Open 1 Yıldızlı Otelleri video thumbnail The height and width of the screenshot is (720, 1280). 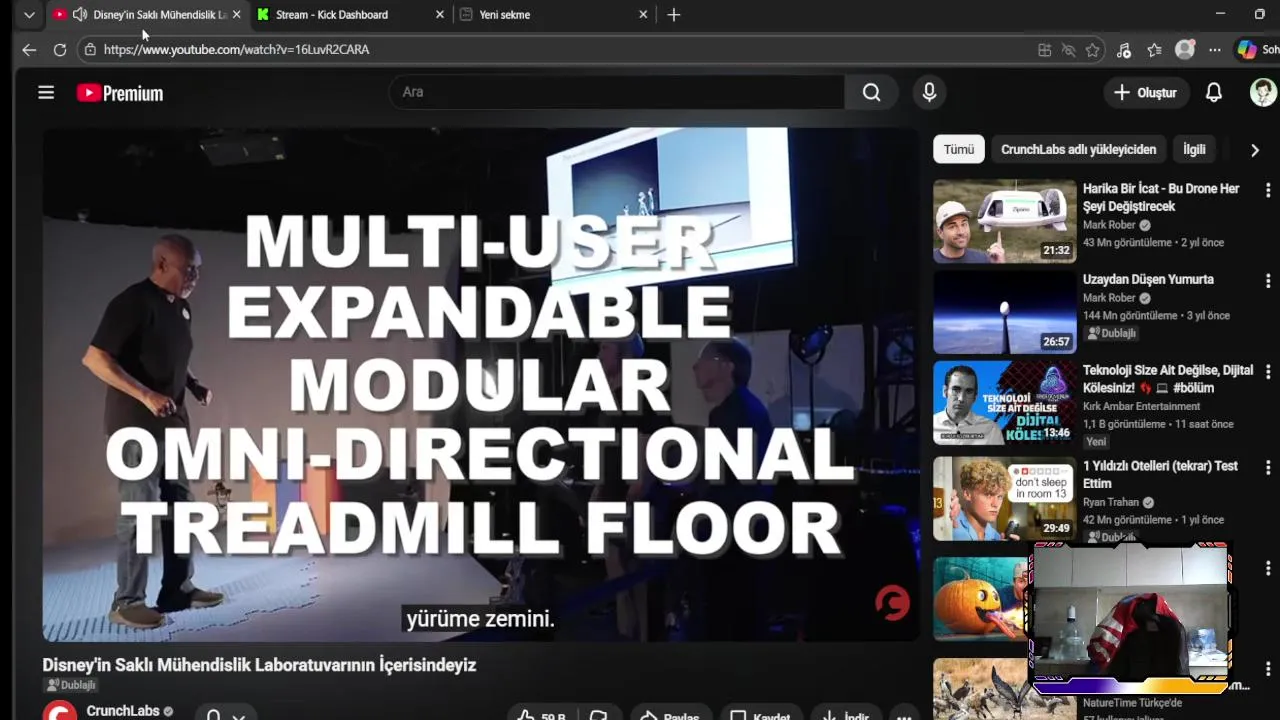[1005, 498]
